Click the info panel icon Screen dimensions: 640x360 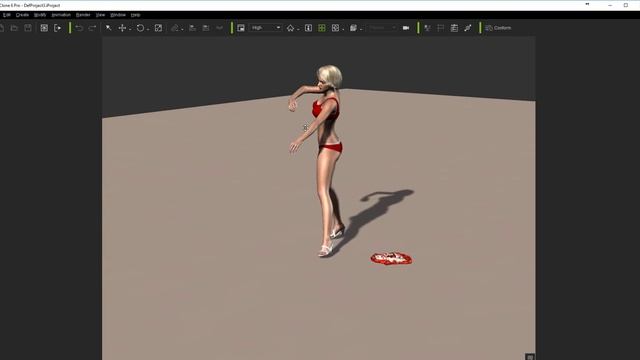point(308,28)
